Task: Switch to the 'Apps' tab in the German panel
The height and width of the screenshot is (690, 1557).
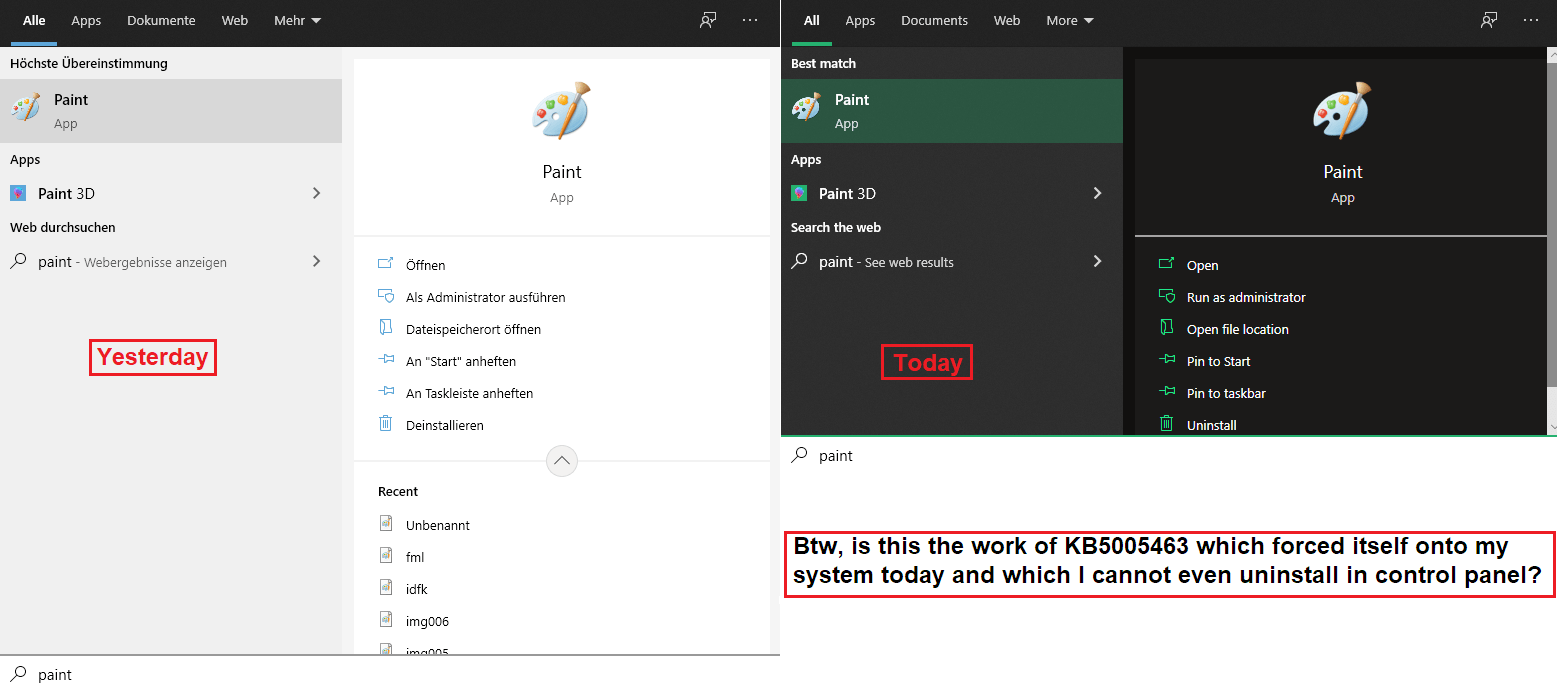Action: pos(86,20)
